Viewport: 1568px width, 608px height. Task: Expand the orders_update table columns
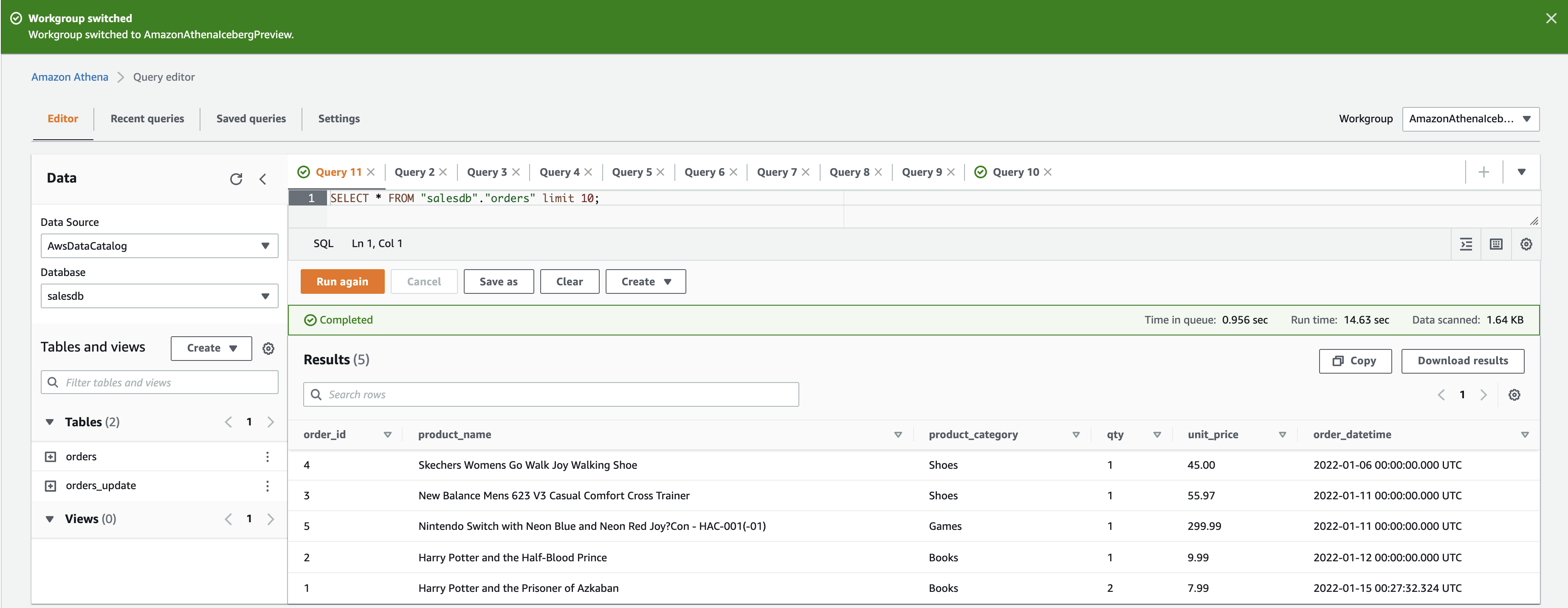[x=51, y=486]
